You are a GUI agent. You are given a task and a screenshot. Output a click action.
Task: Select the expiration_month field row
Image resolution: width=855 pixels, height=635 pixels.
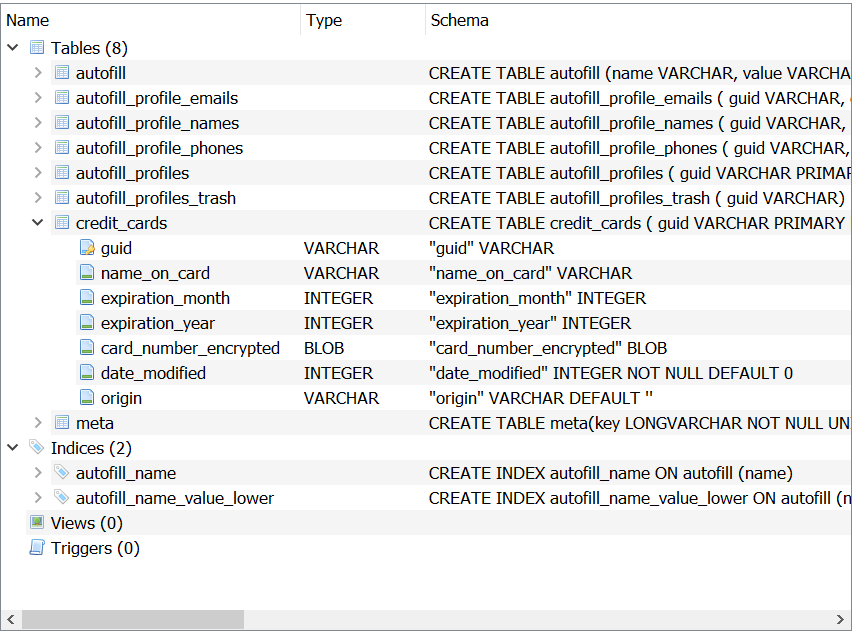tap(165, 298)
